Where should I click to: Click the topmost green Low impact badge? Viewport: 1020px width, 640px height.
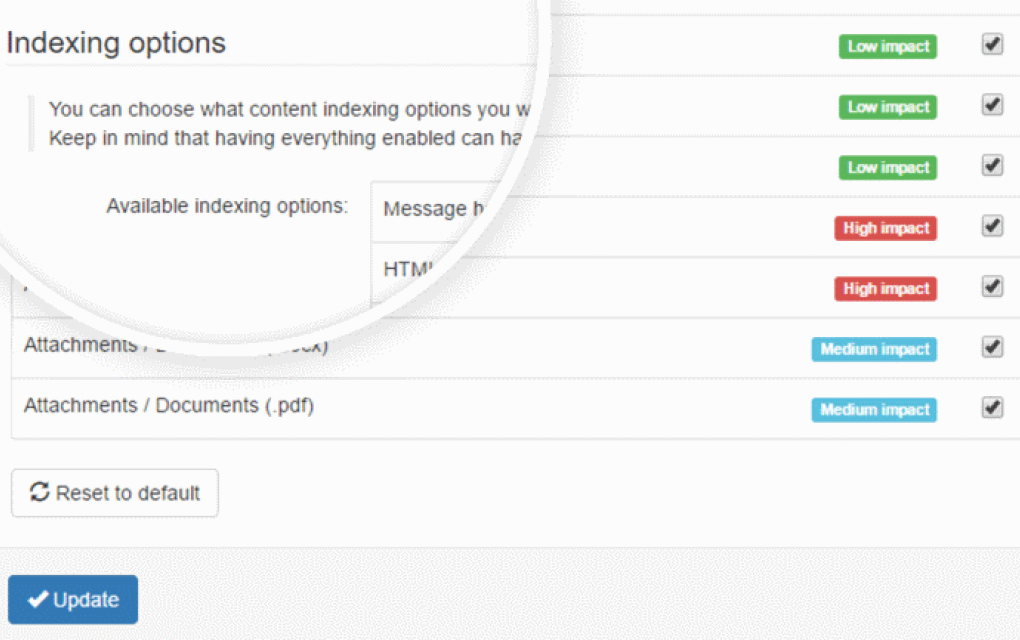pyautogui.click(x=886, y=46)
